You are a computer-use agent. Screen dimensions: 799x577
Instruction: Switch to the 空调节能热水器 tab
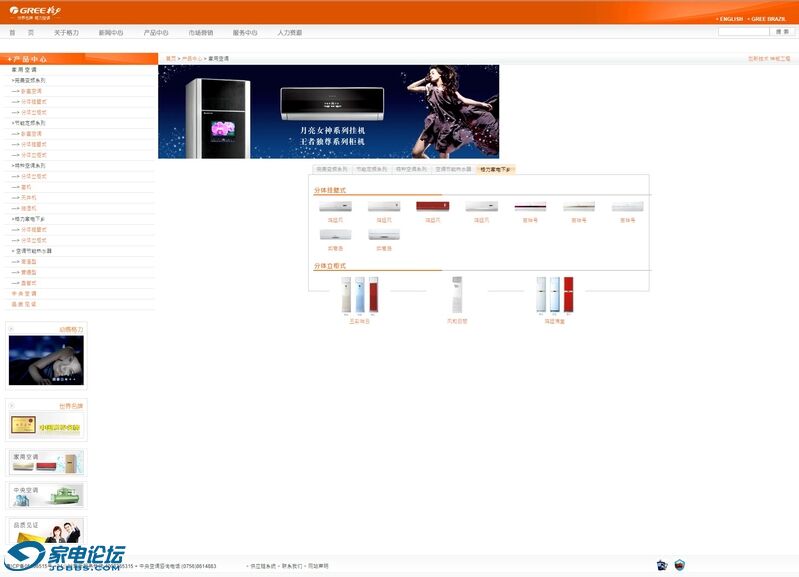[x=453, y=169]
